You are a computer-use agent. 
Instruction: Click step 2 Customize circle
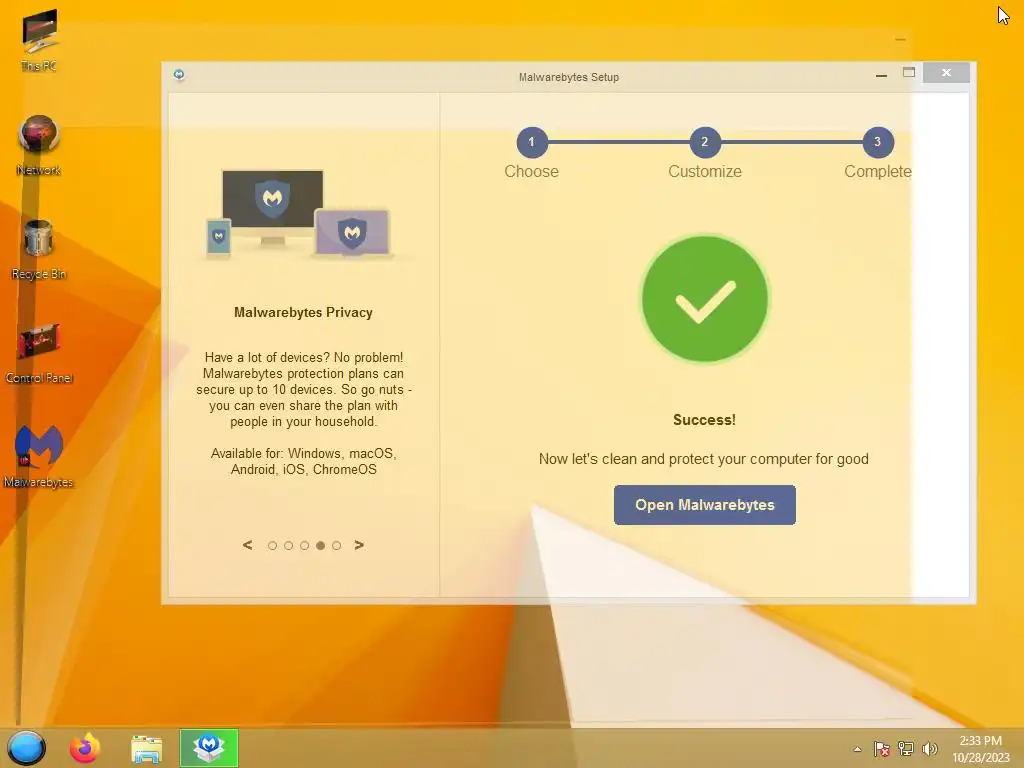pos(705,142)
